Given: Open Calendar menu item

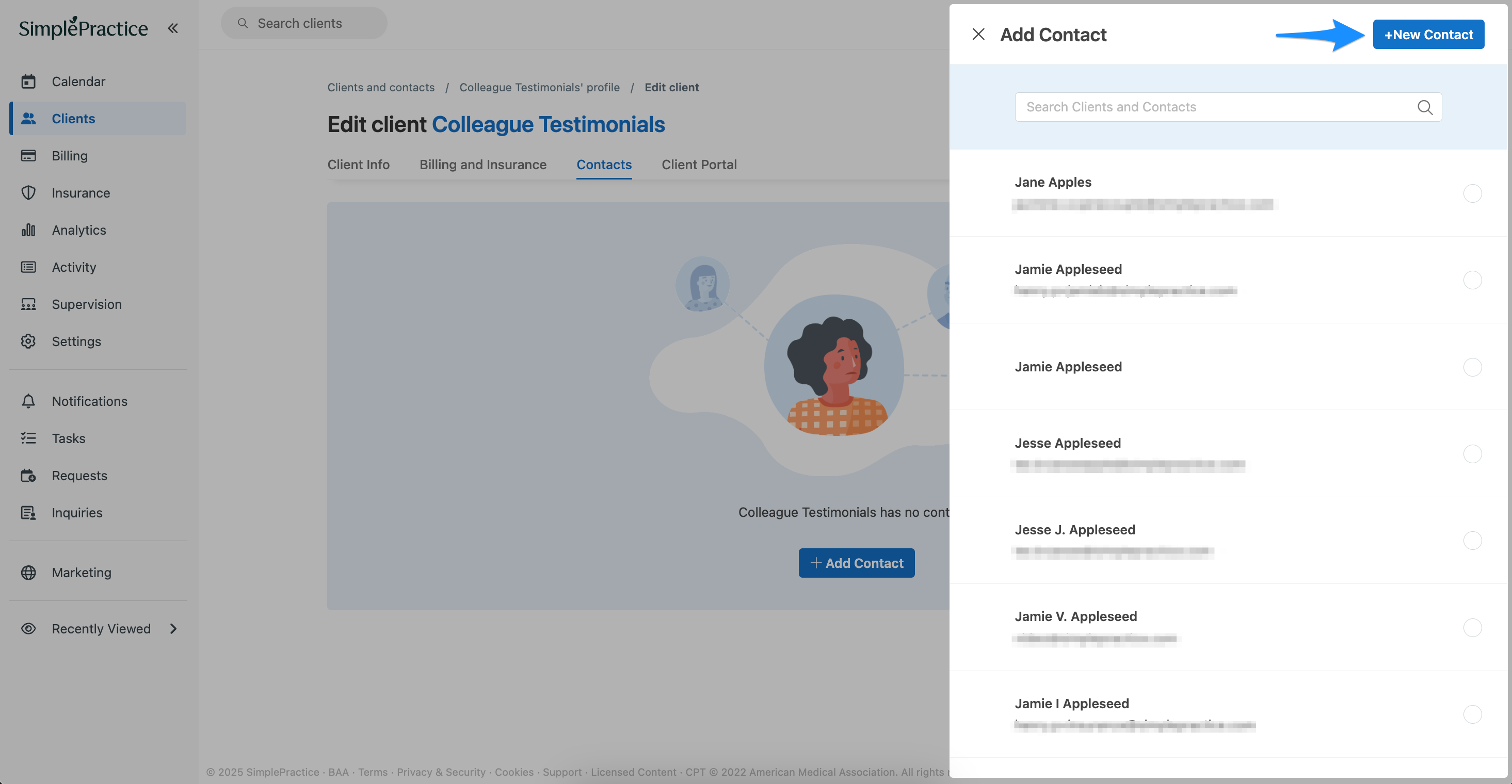Looking at the screenshot, I should pyautogui.click(x=98, y=81).
